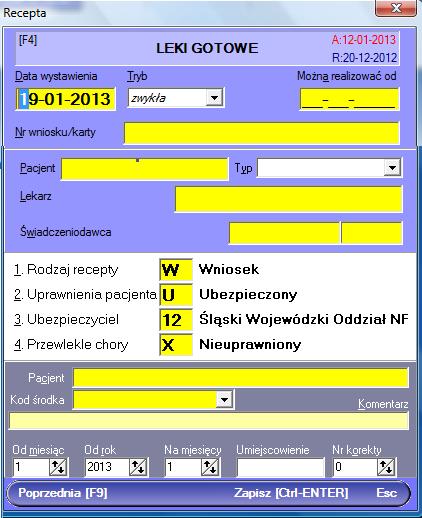422x518 pixels.
Task: Click the Nr korekty label
Action: (357, 450)
